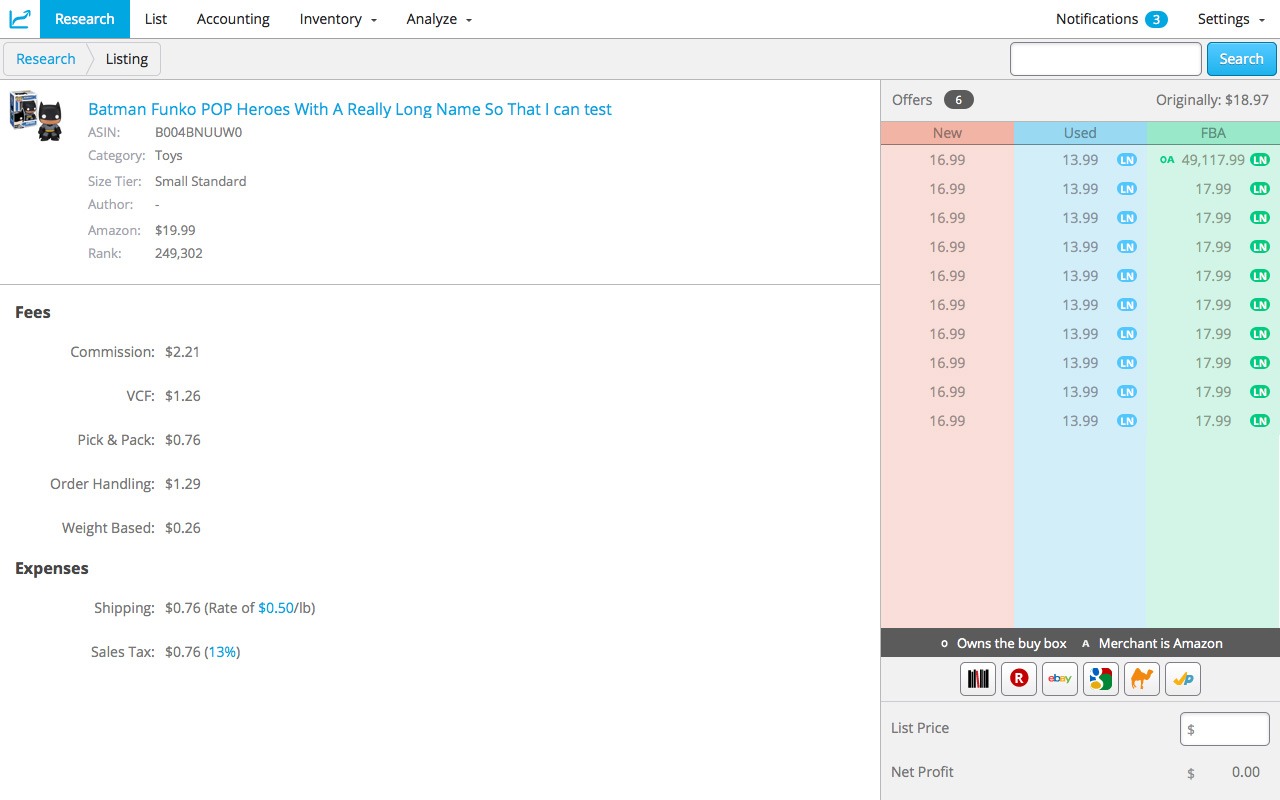
Task: Click the Order Handling fee $1.29
Action: click(x=183, y=484)
